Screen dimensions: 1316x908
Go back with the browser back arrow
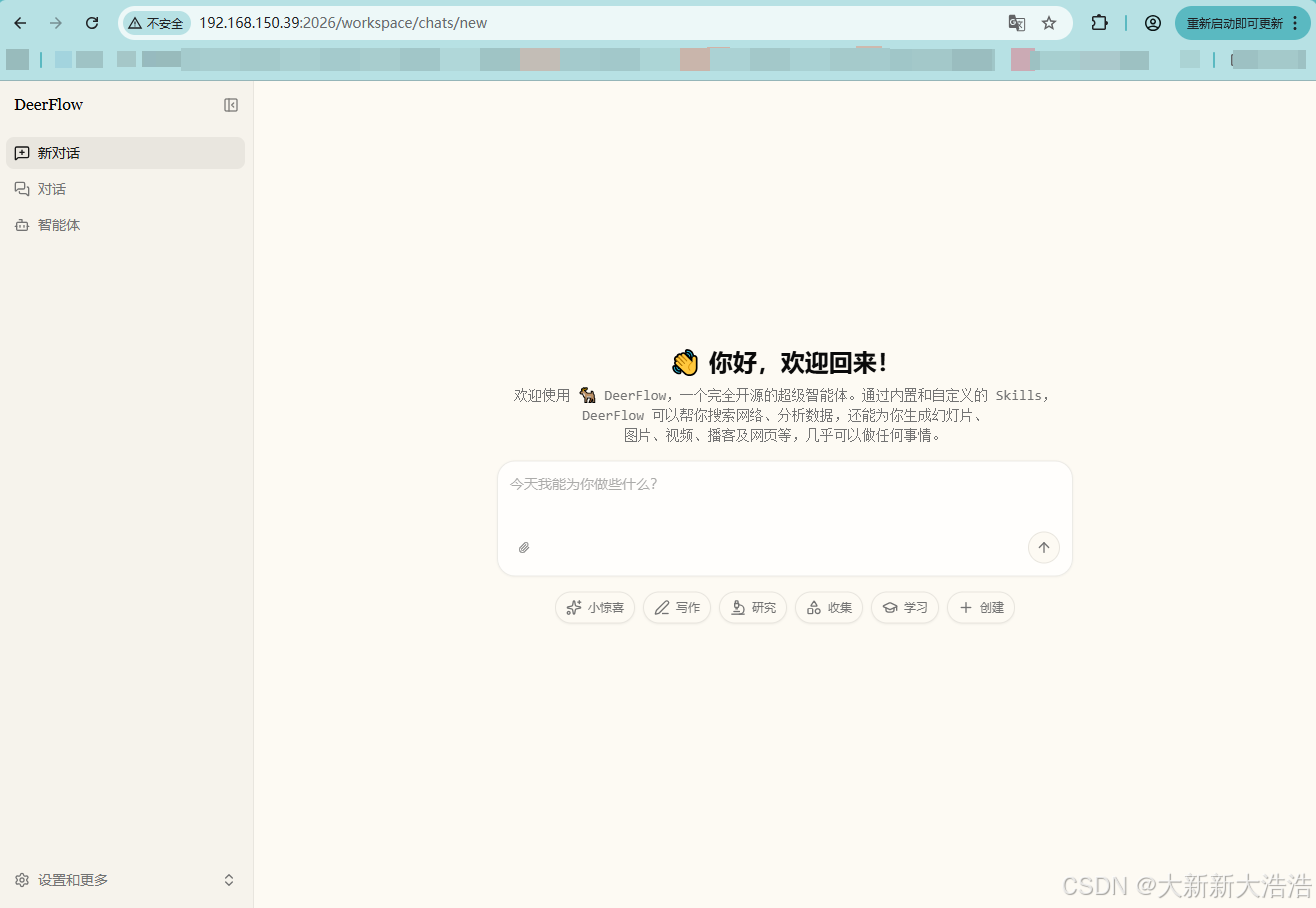point(20,23)
